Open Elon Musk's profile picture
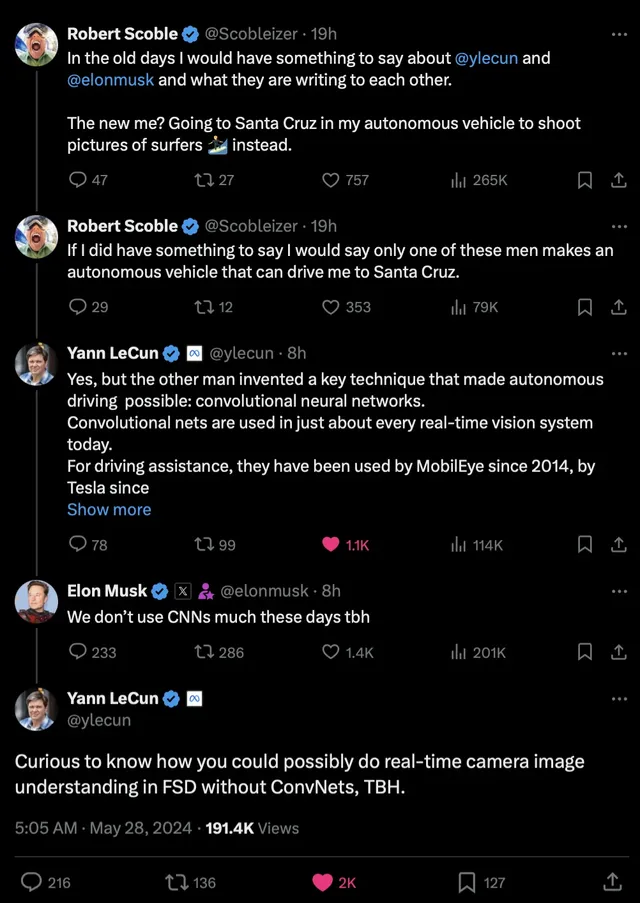The height and width of the screenshot is (903, 640). tap(36, 601)
